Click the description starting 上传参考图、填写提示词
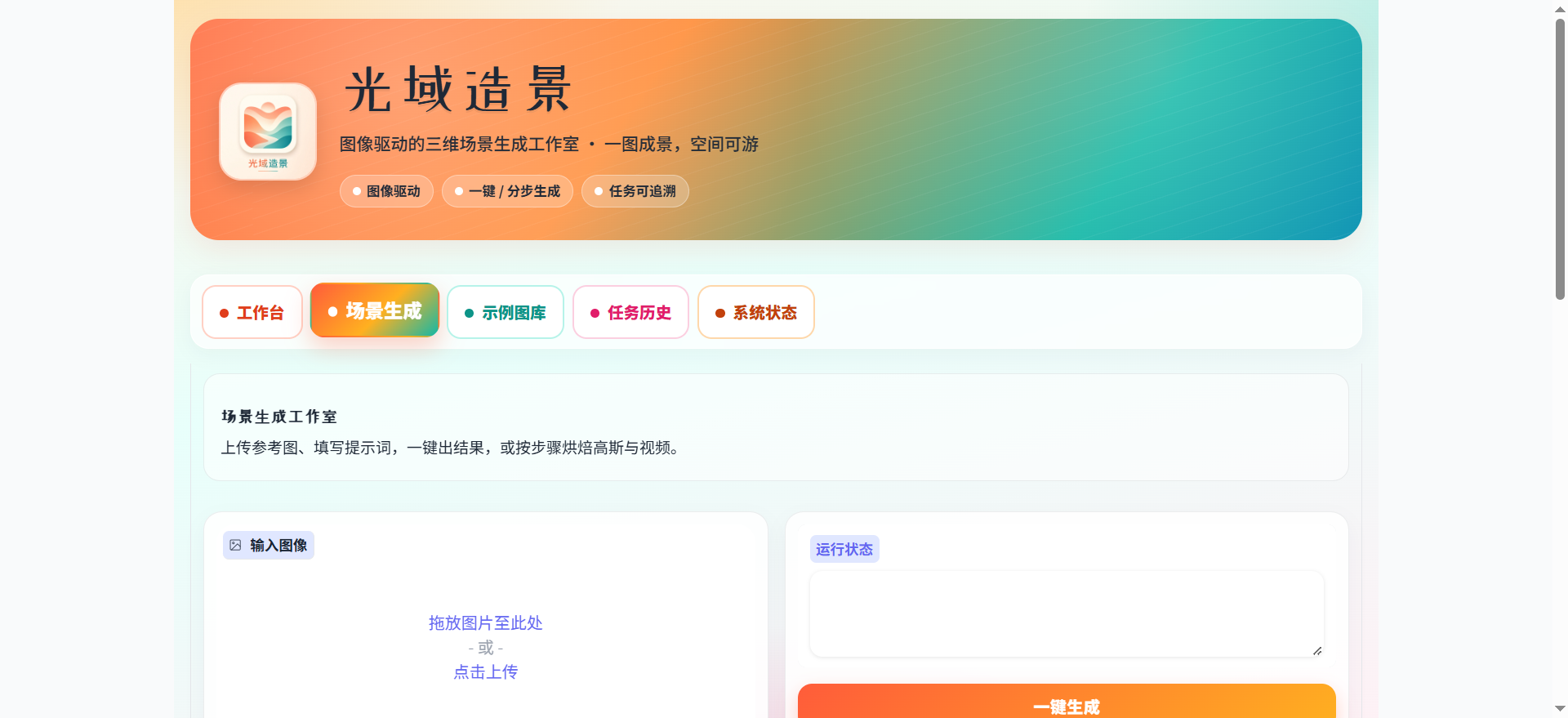The height and width of the screenshot is (718, 1568). tap(452, 448)
